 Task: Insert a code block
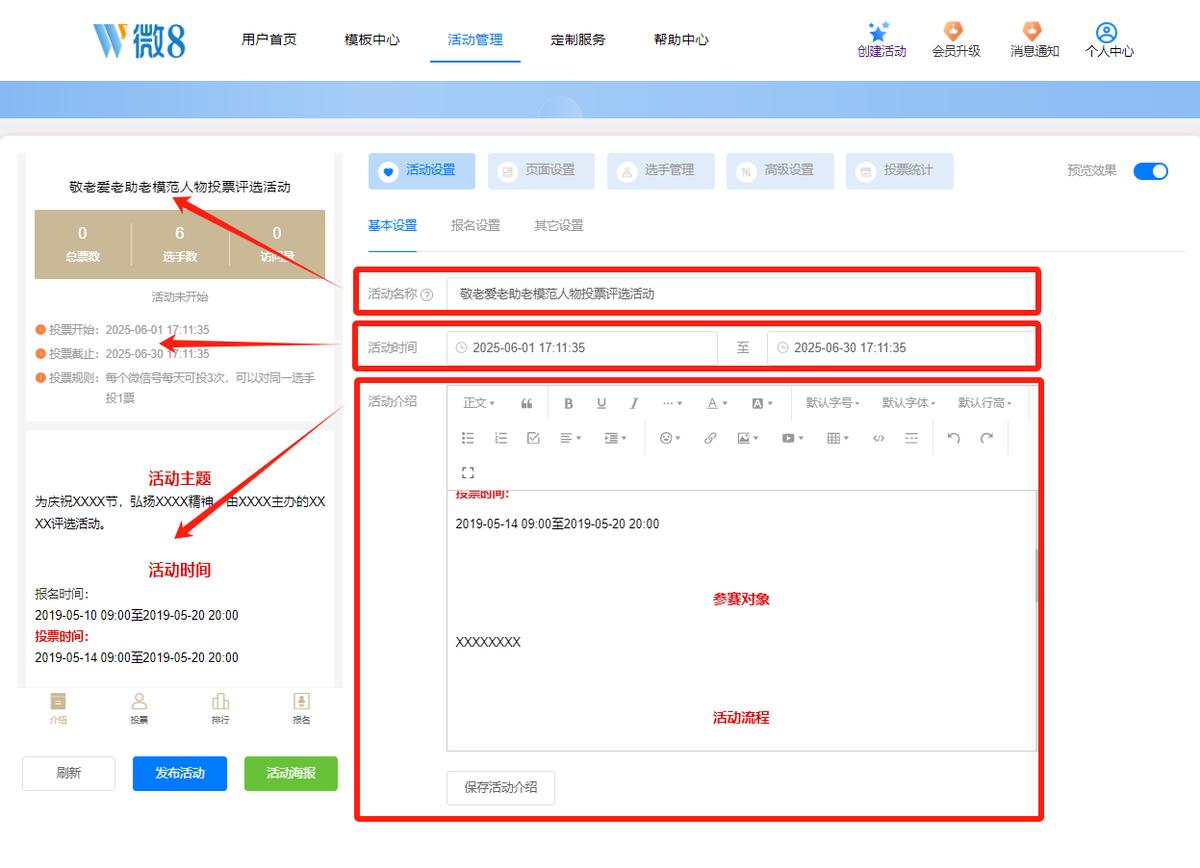click(878, 438)
